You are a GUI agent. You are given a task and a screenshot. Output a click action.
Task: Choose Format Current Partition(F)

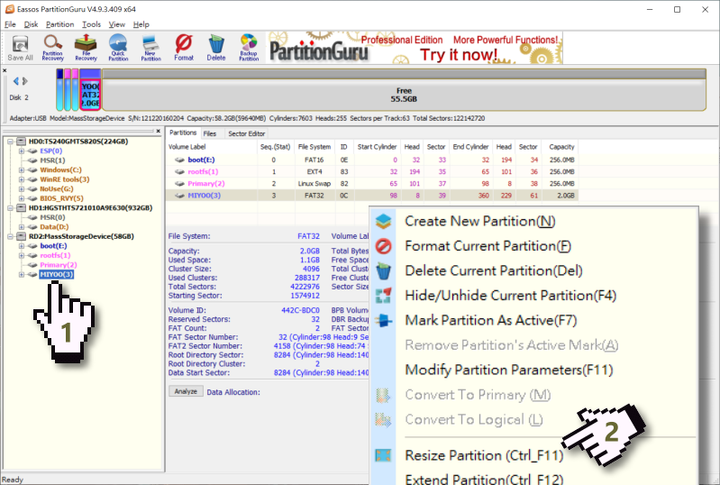(488, 246)
